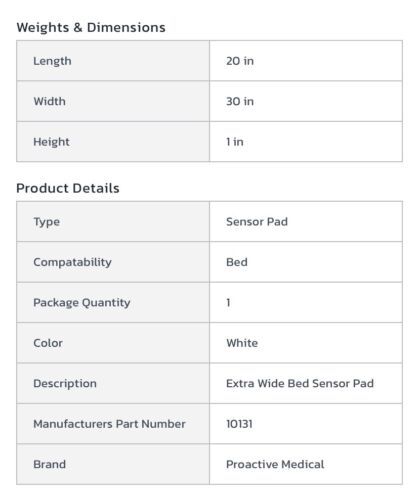Select the Compatability label cell

click(x=113, y=262)
